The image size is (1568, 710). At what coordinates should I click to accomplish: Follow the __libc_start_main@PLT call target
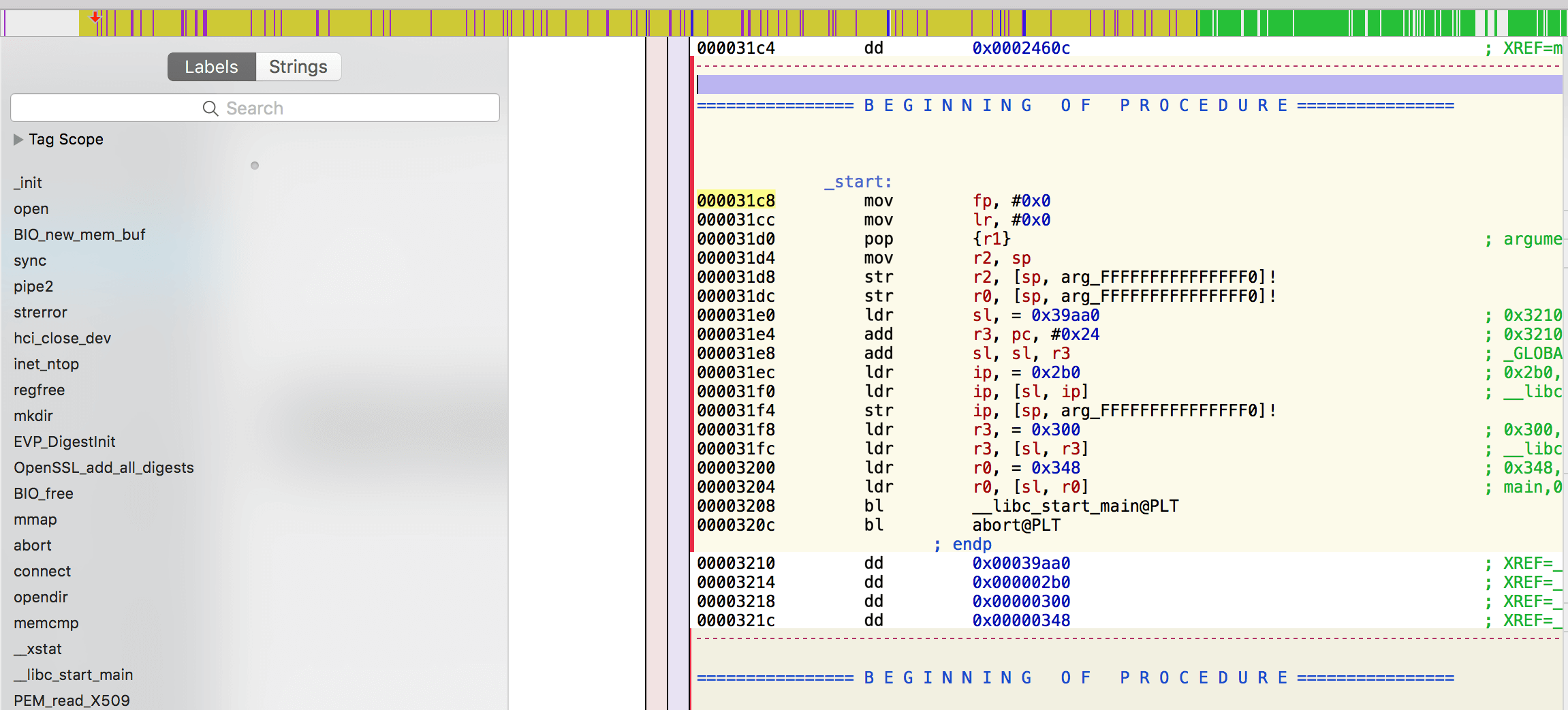click(1076, 506)
